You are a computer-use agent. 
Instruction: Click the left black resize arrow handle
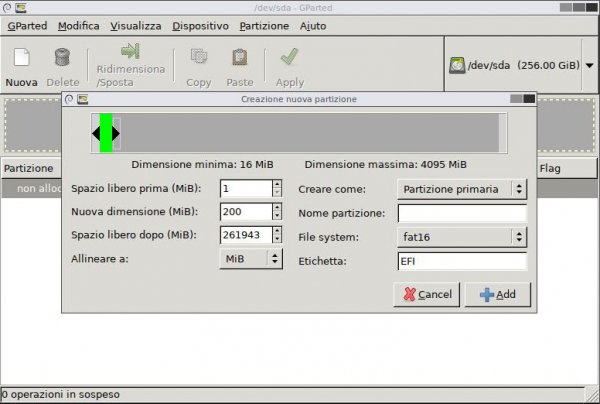pos(96,133)
